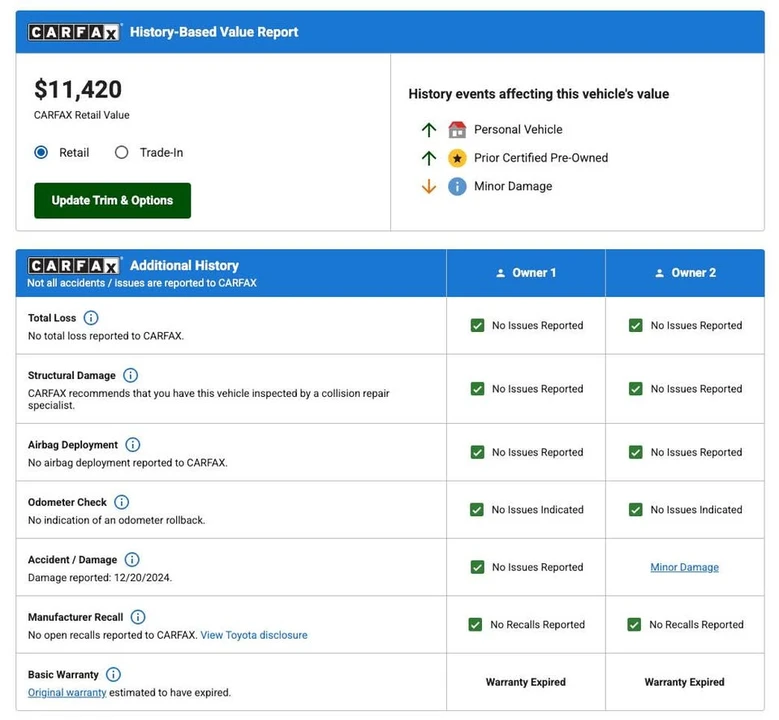Click the Structural Damage row label
The width and height of the screenshot is (779, 720).
[72, 375]
